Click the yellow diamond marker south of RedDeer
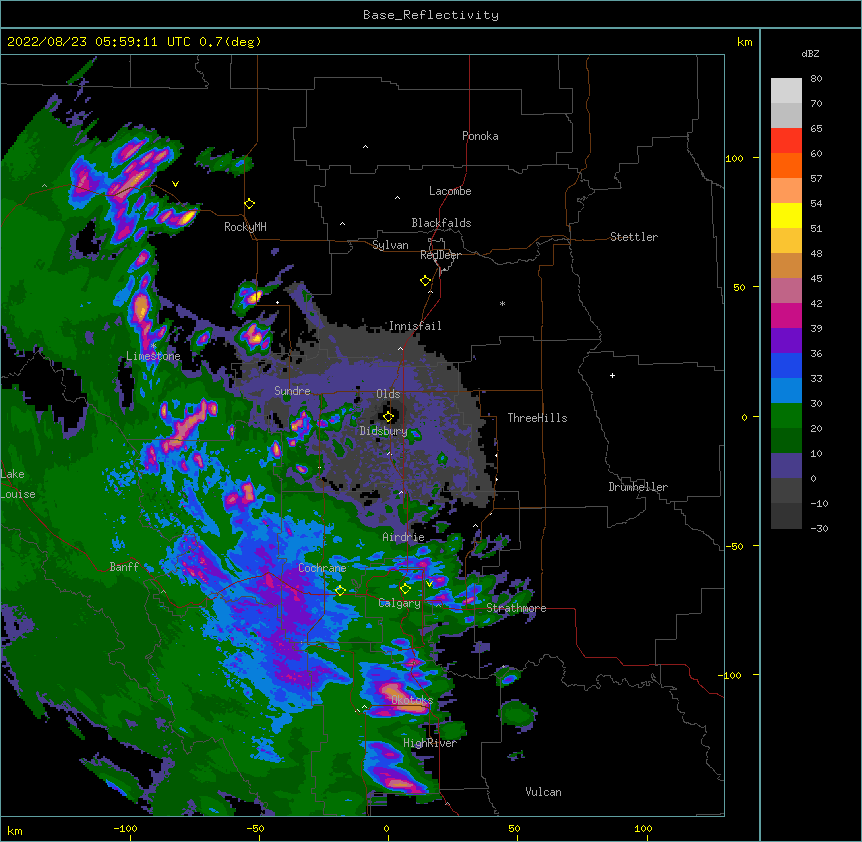Screen dimensions: 862x842 (x=426, y=281)
